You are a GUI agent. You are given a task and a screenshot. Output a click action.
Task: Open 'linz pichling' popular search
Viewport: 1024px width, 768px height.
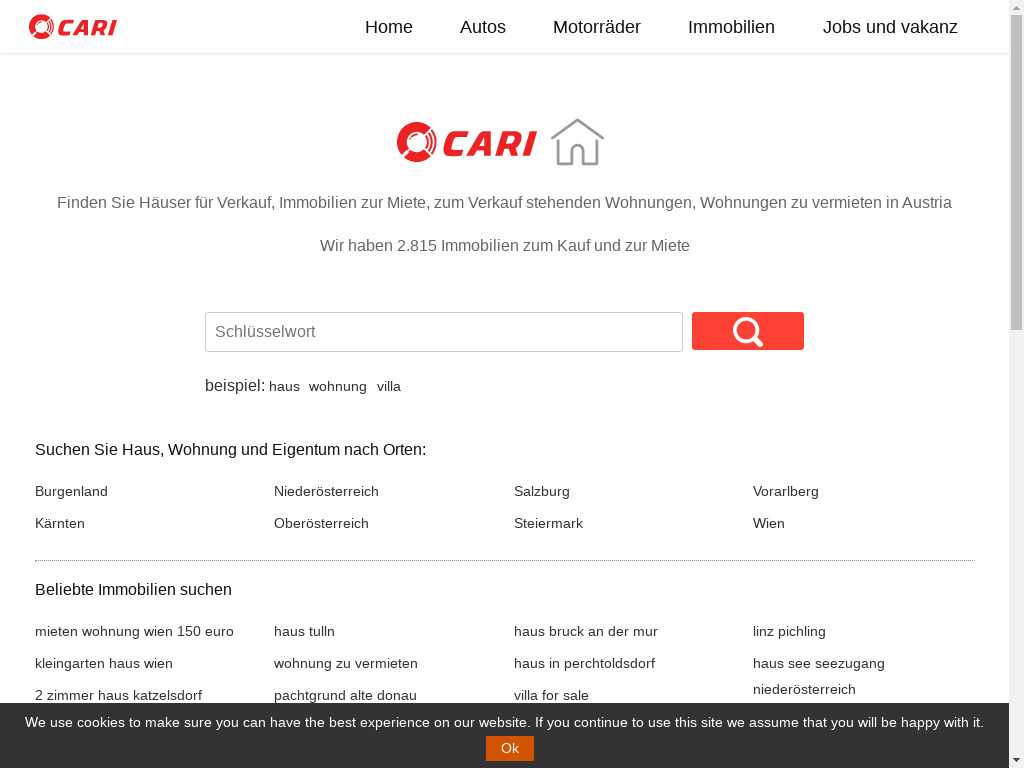point(789,632)
